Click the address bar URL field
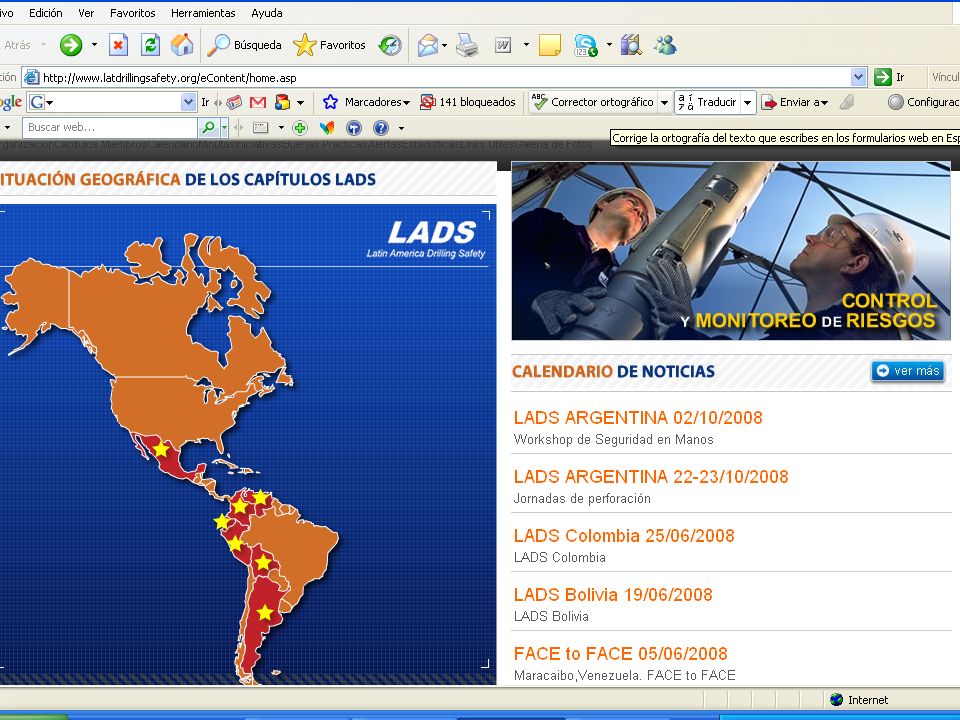960x720 pixels. tap(444, 78)
